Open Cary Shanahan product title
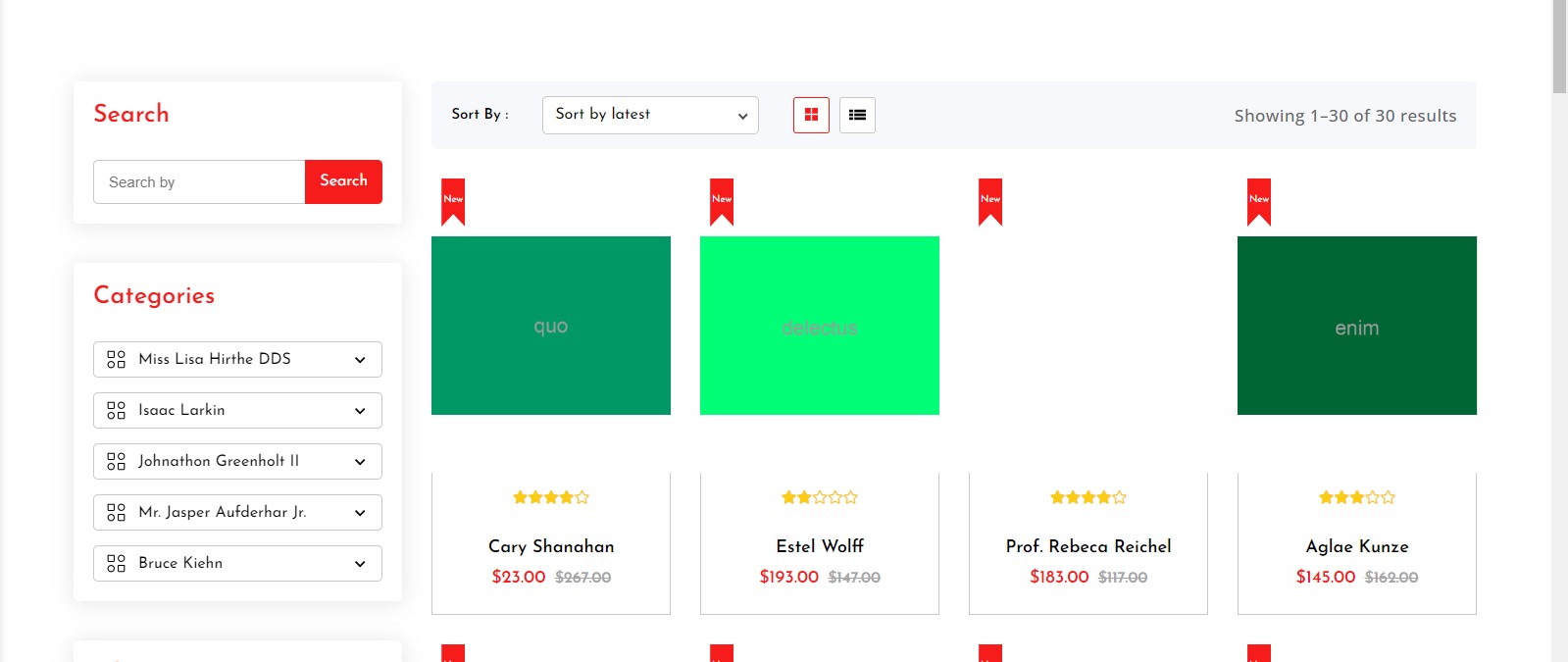 point(551,546)
